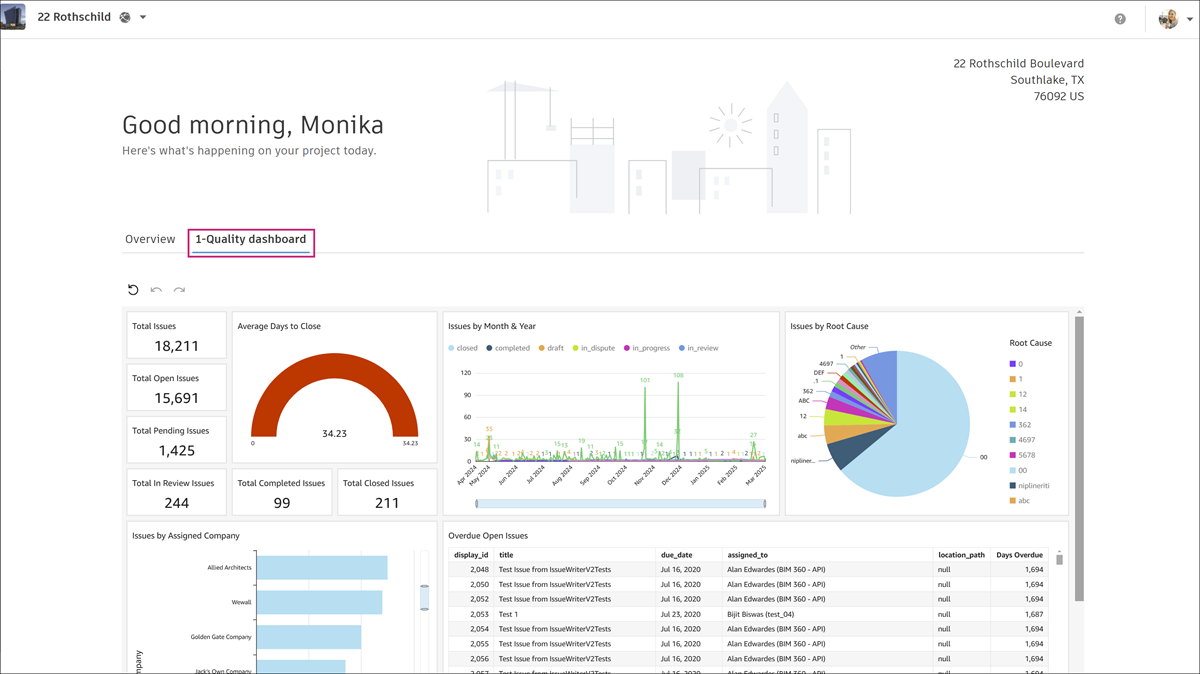This screenshot has width=1200, height=674.
Task: Click Bijit Biswas (test_04) assignee cell
Action: pyautogui.click(x=761, y=614)
